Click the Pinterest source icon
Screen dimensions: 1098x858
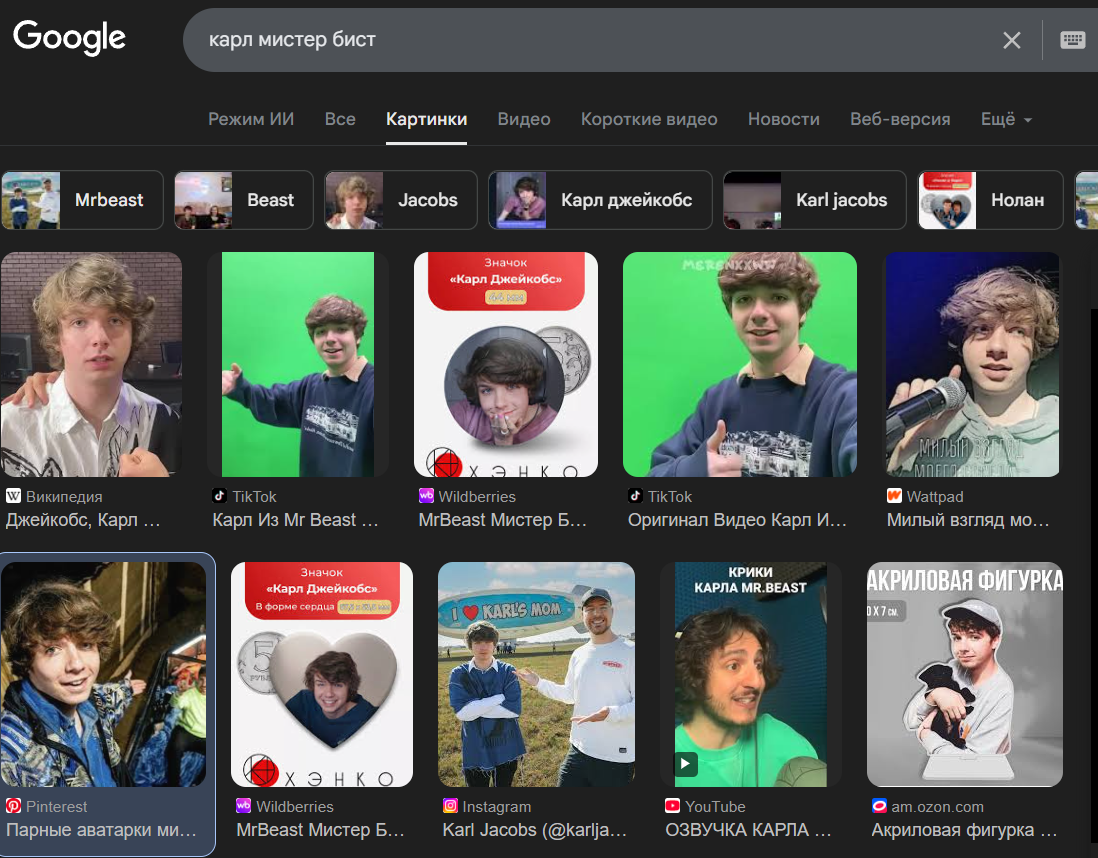13,806
